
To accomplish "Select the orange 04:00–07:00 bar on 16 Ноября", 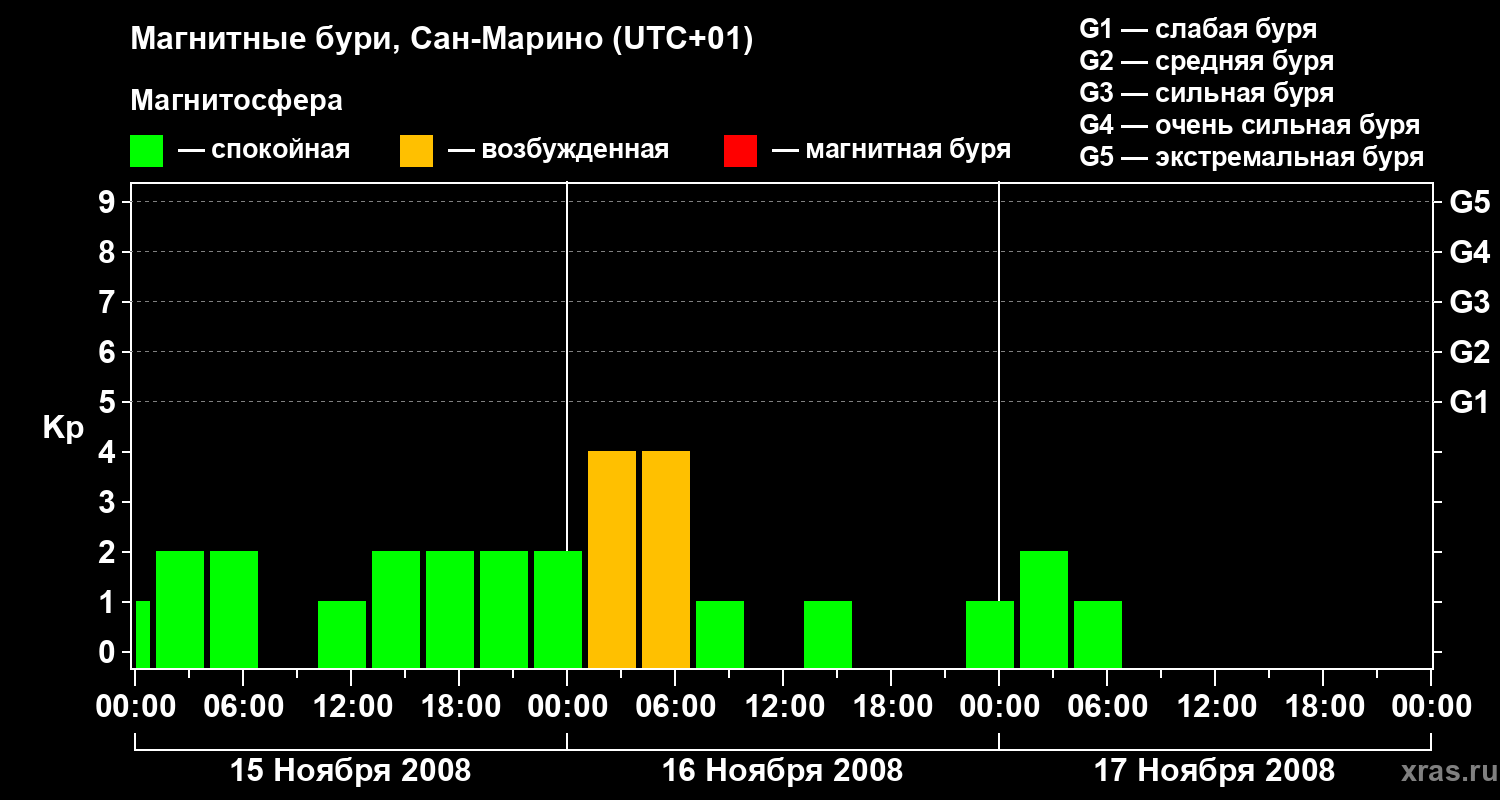I will tap(666, 559).
